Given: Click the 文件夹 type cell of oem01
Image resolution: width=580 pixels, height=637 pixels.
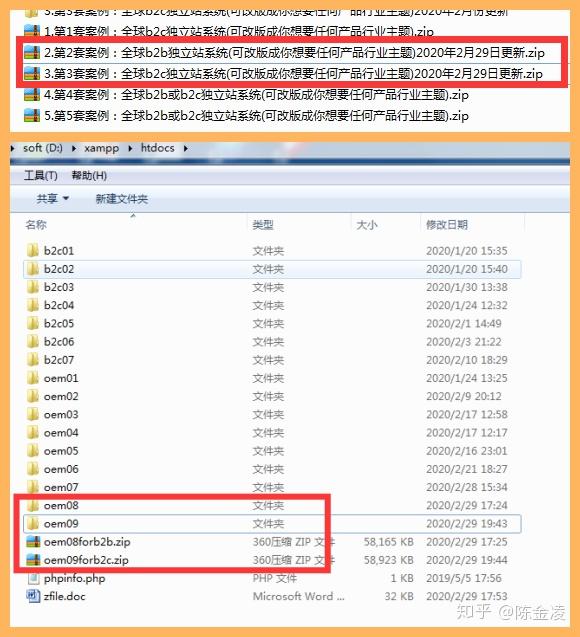Looking at the screenshot, I should pyautogui.click(x=268, y=378).
